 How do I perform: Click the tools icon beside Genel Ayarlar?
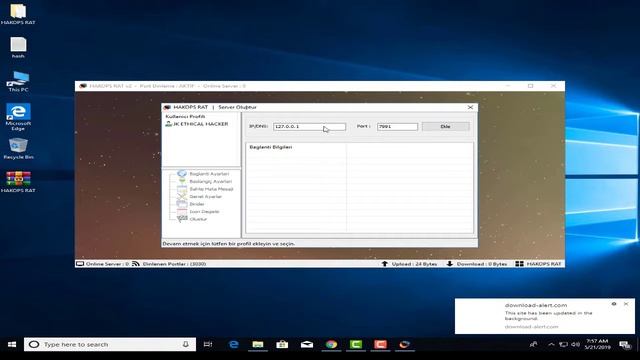(x=182, y=197)
